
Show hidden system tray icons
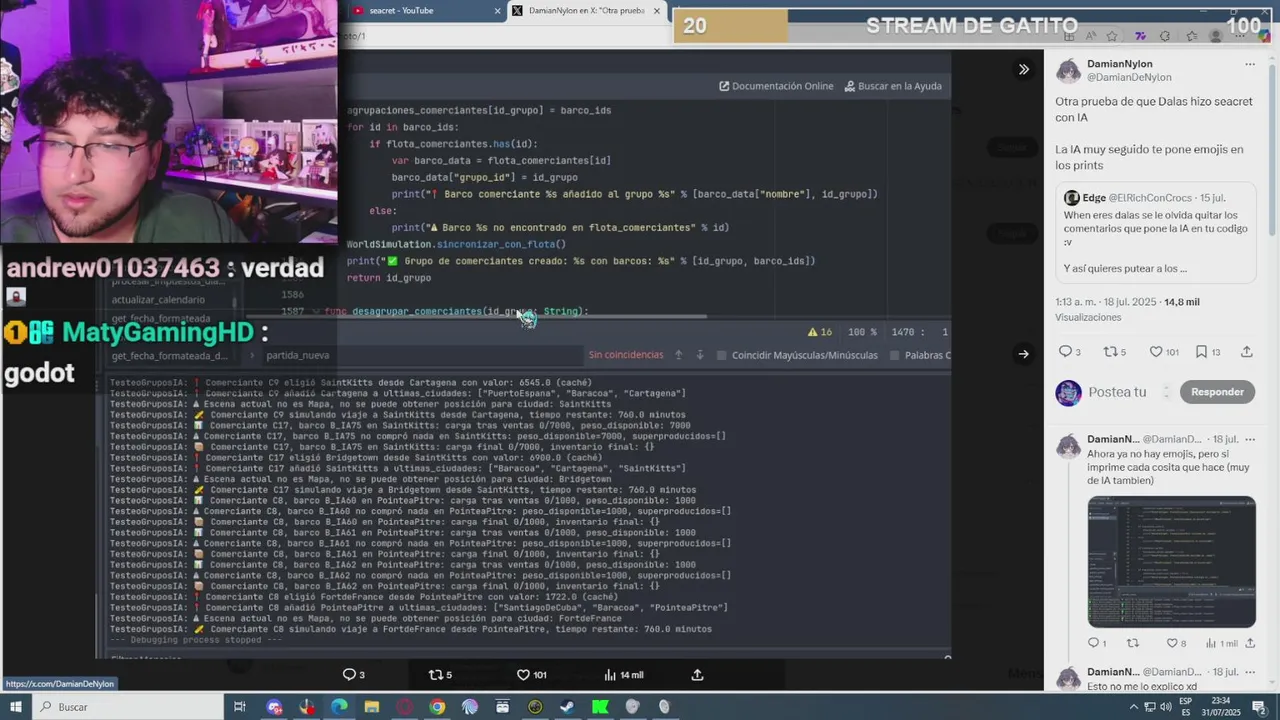click(x=1133, y=707)
